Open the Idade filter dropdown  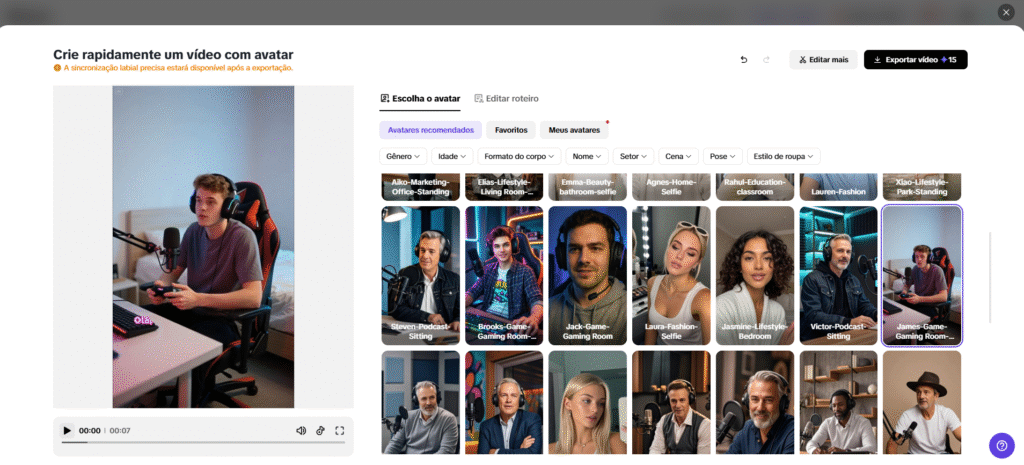click(452, 157)
